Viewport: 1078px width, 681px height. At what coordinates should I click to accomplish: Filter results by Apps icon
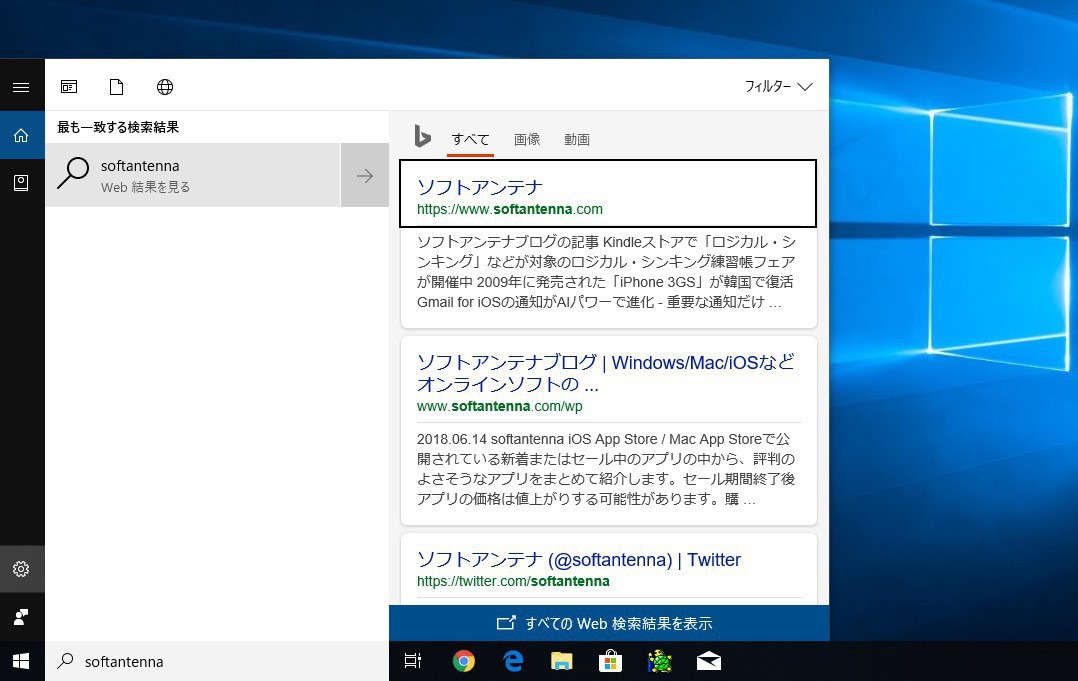tap(69, 87)
